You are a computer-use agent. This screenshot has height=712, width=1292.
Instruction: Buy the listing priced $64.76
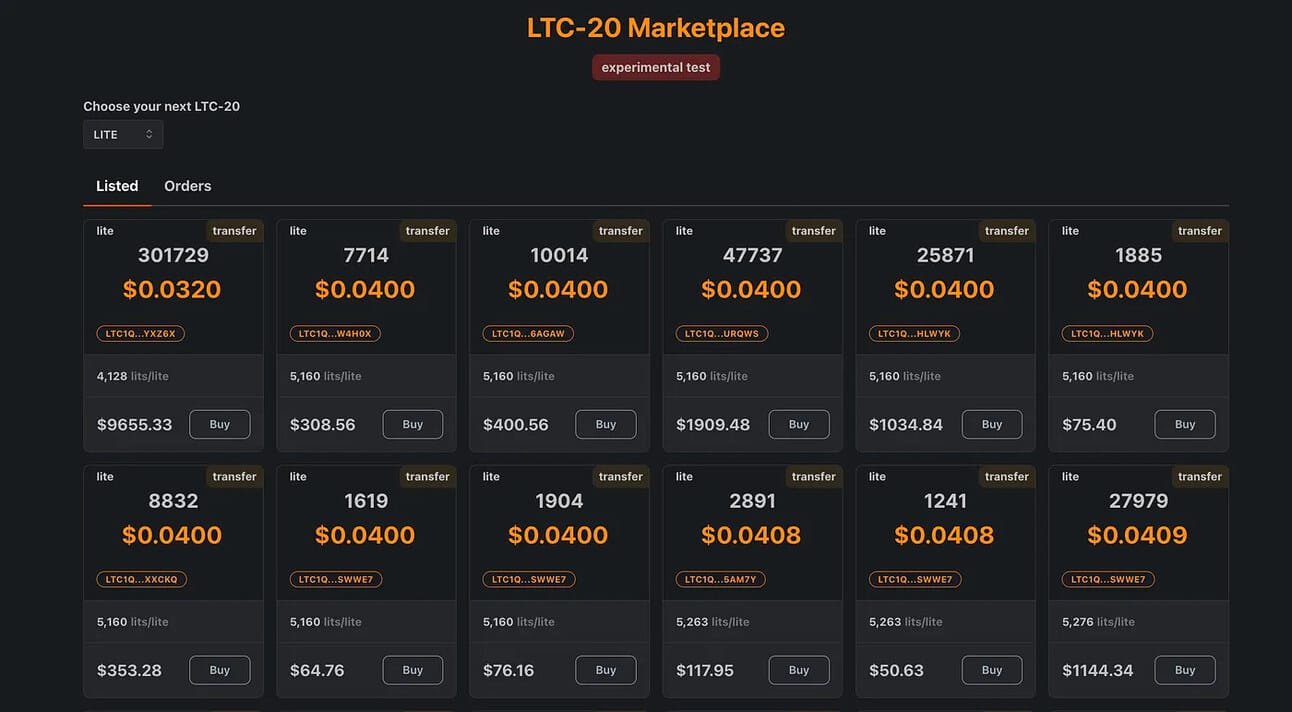pyautogui.click(x=413, y=670)
